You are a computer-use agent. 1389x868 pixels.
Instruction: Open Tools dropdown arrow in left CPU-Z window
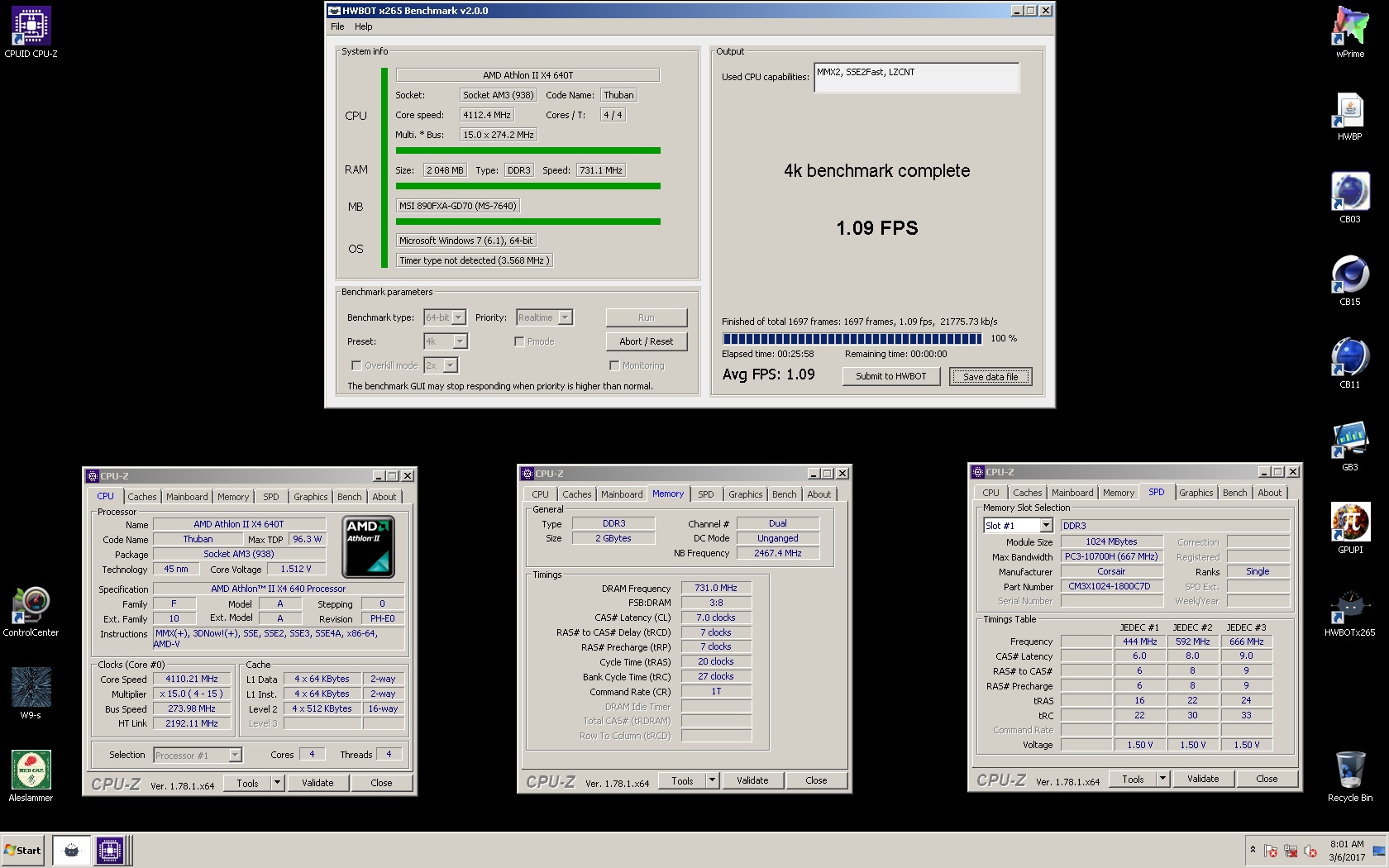pos(277,783)
